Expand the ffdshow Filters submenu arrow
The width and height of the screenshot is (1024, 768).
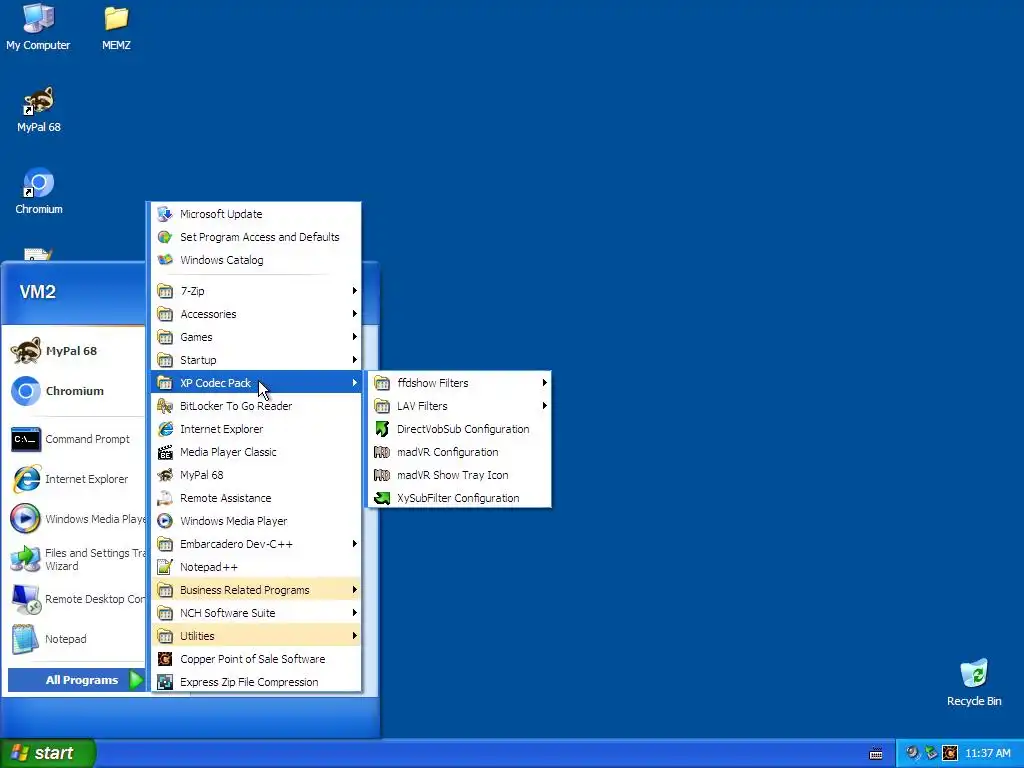click(544, 383)
